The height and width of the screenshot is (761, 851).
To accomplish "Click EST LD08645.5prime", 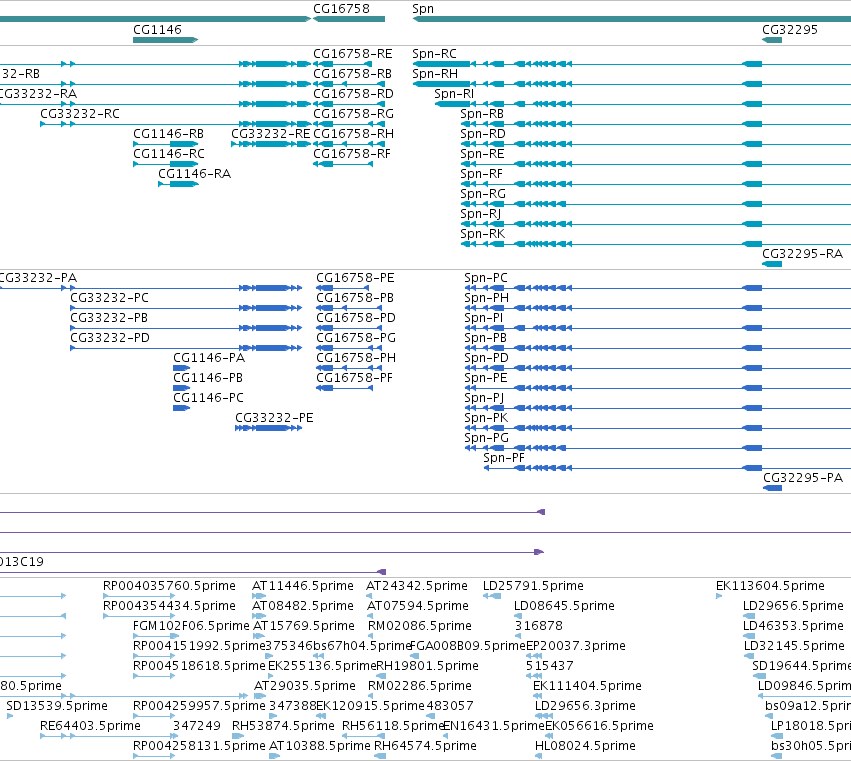I will point(564,606).
